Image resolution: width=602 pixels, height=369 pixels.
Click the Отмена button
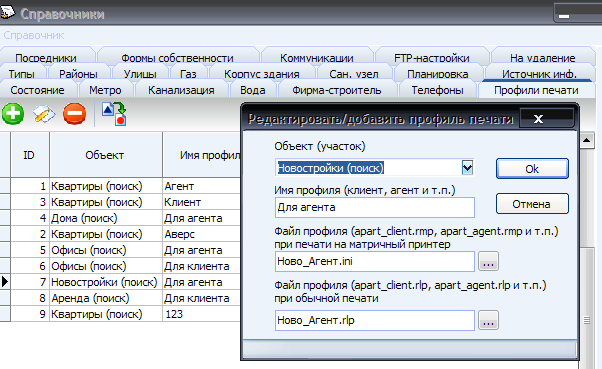pyautogui.click(x=532, y=204)
